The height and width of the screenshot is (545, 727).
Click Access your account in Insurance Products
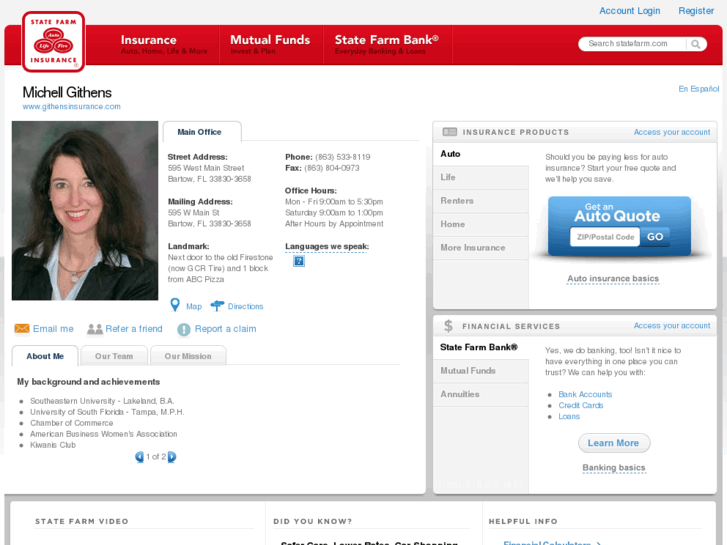click(x=672, y=132)
